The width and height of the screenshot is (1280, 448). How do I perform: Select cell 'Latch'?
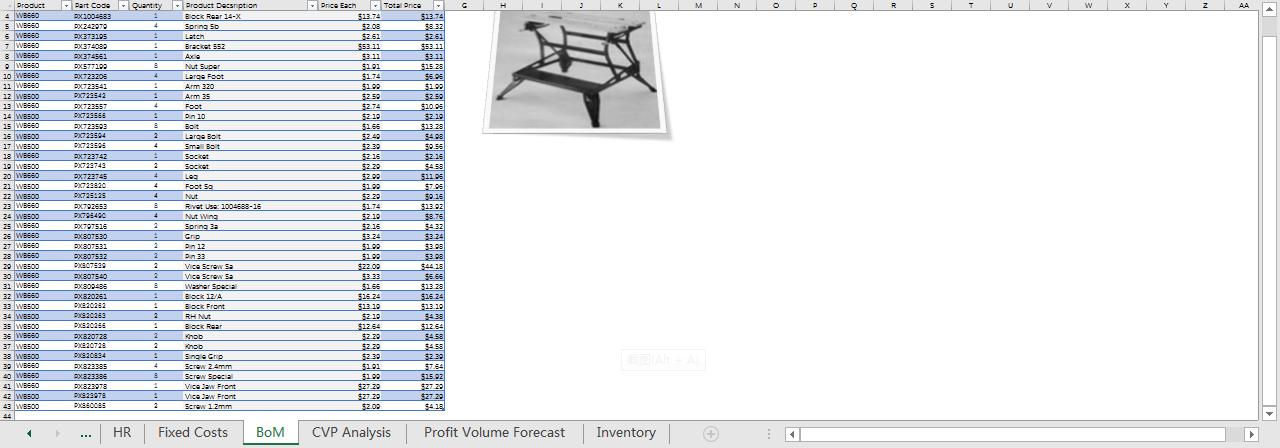(x=250, y=37)
